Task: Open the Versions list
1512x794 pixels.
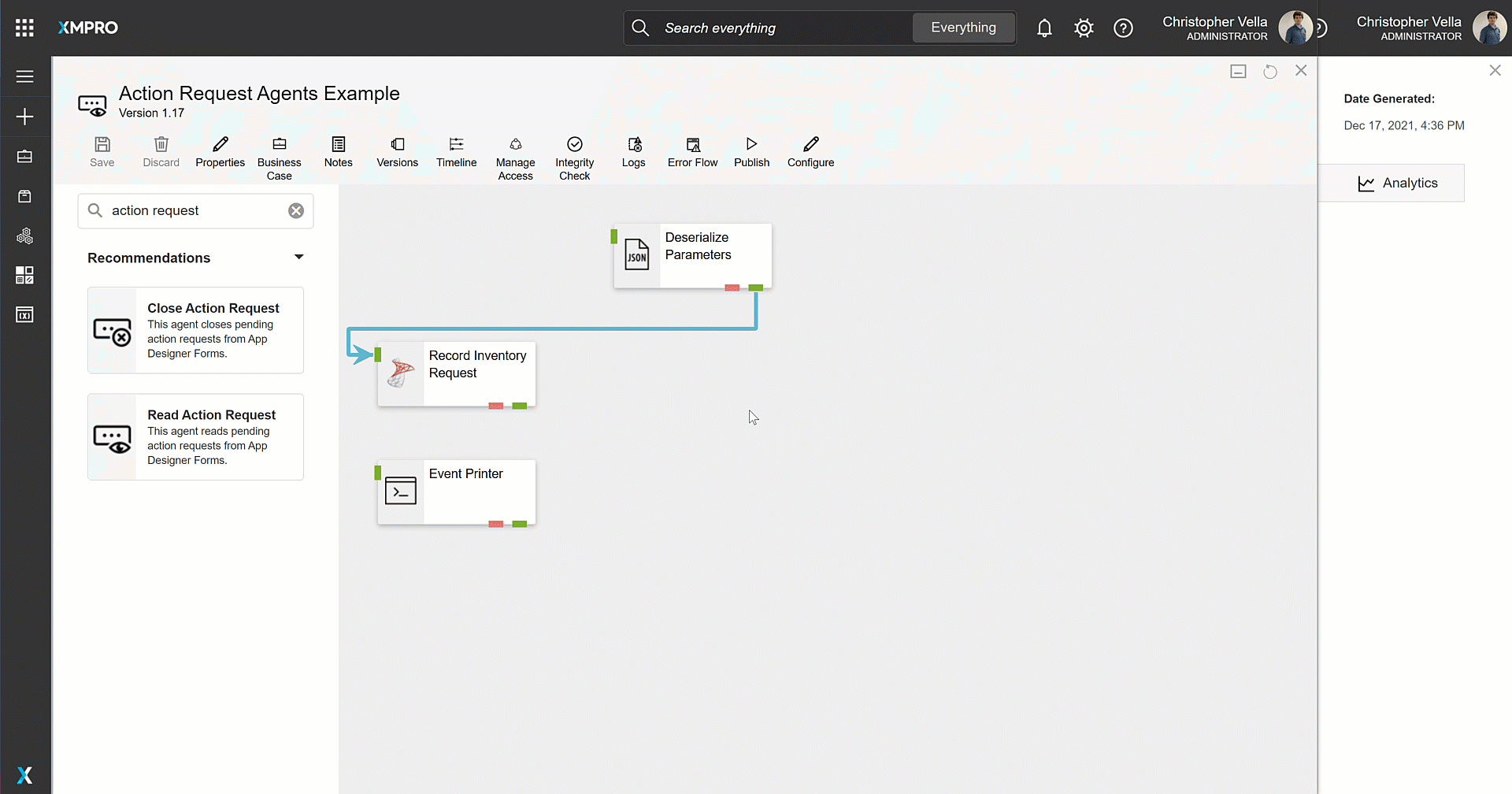Action: (397, 153)
